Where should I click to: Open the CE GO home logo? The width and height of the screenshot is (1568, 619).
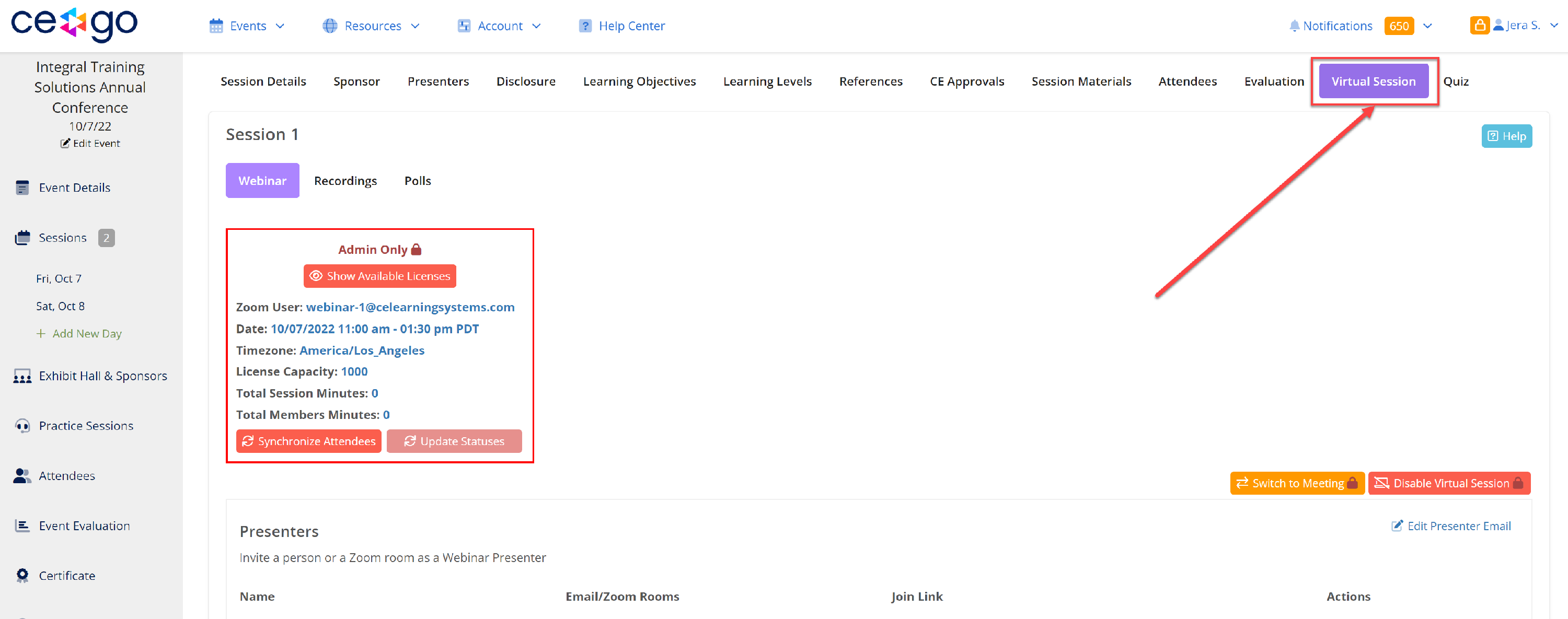pos(73,25)
